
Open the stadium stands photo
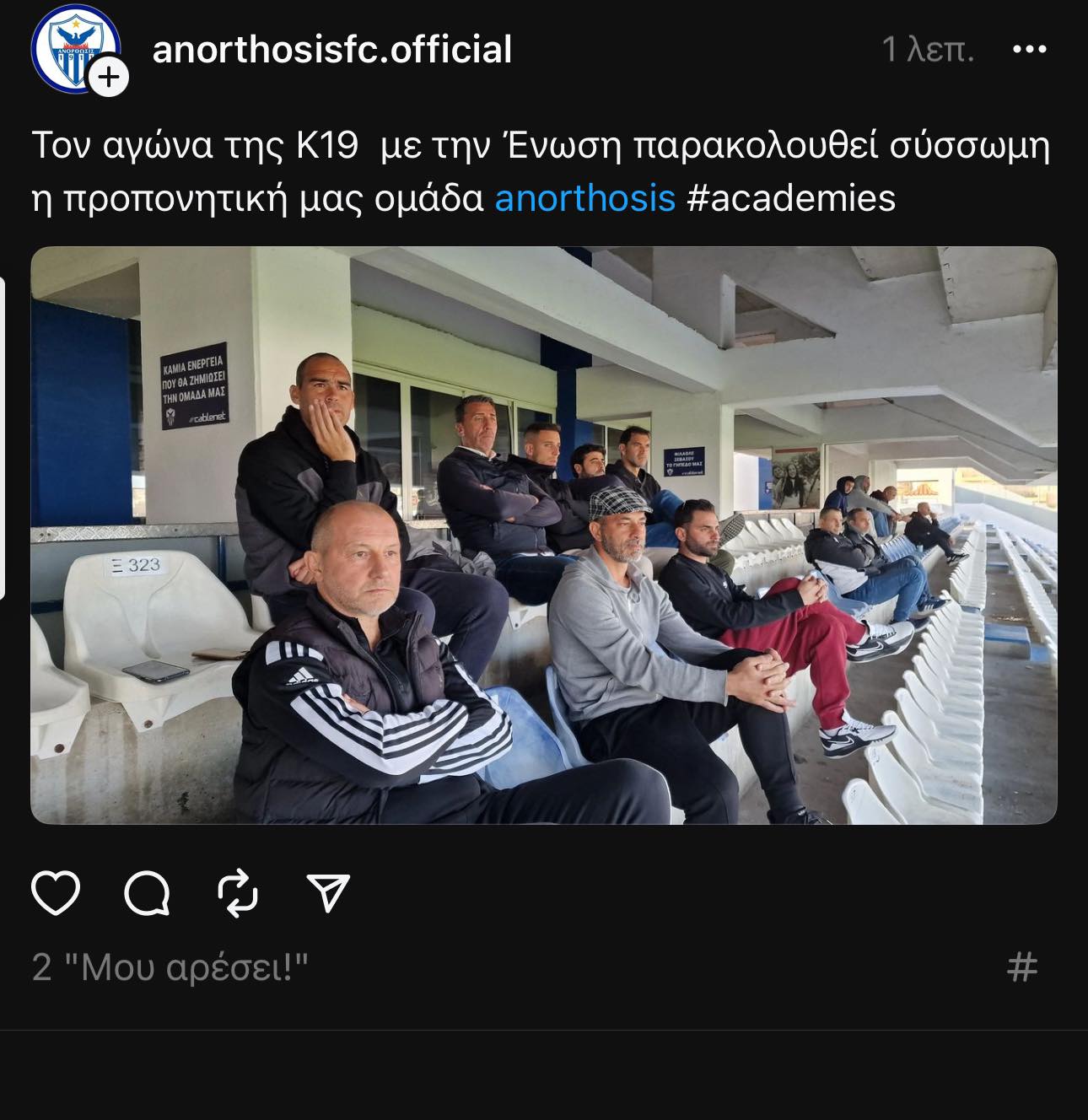click(x=544, y=536)
